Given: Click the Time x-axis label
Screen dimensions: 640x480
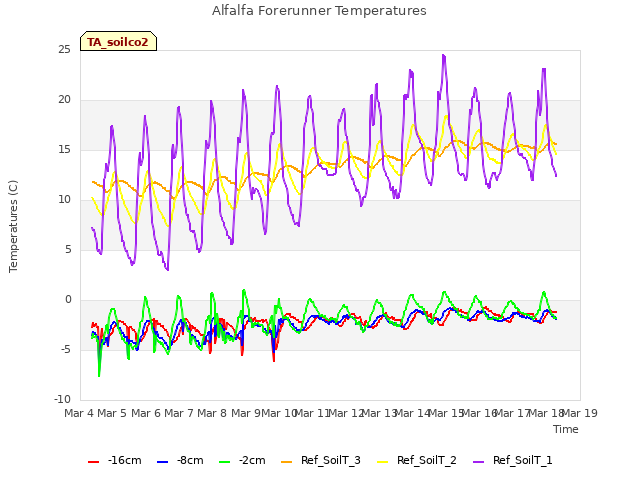Looking at the screenshot, I should [566, 429].
